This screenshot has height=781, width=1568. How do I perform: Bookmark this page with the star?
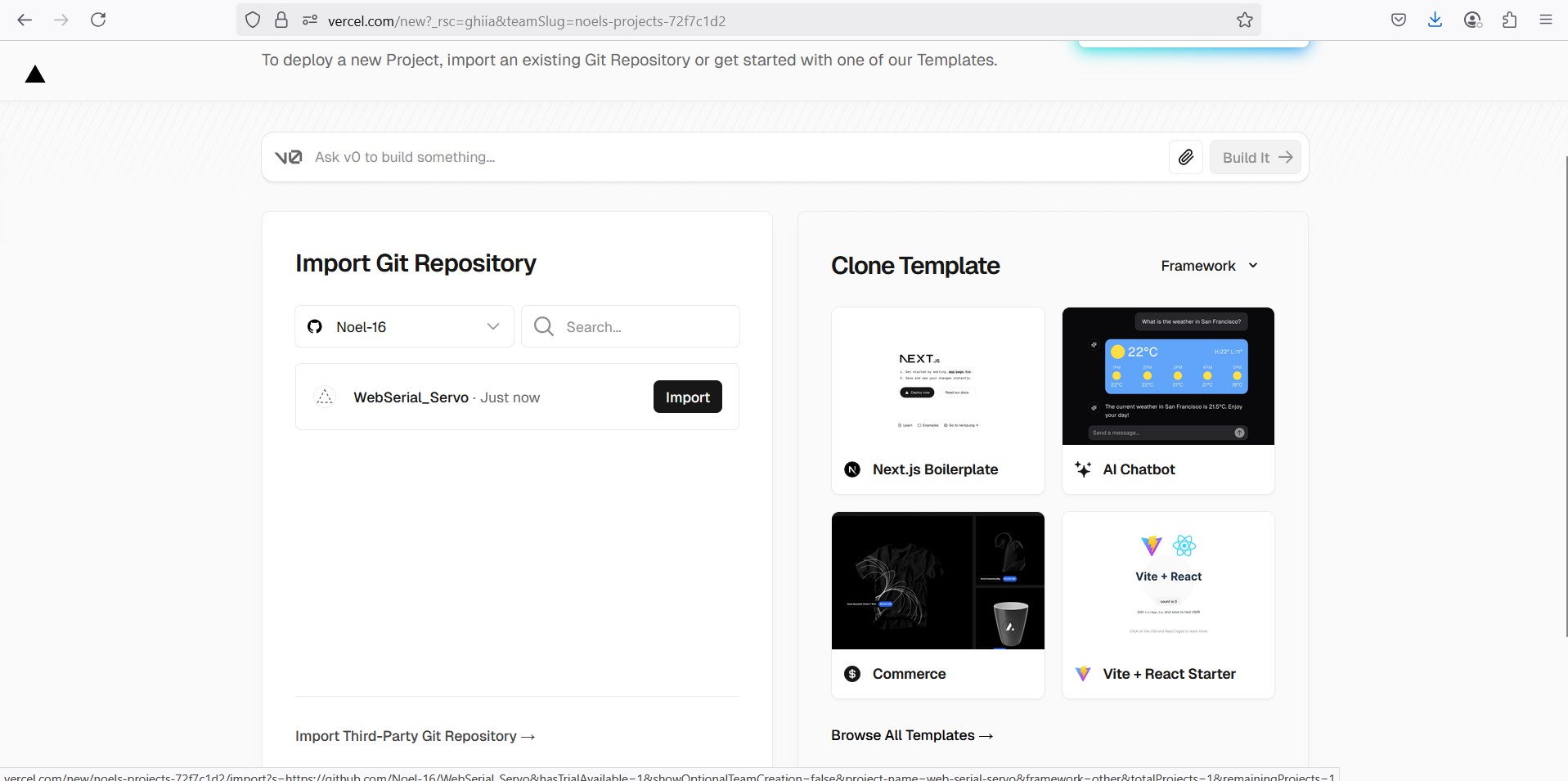pos(1245,20)
